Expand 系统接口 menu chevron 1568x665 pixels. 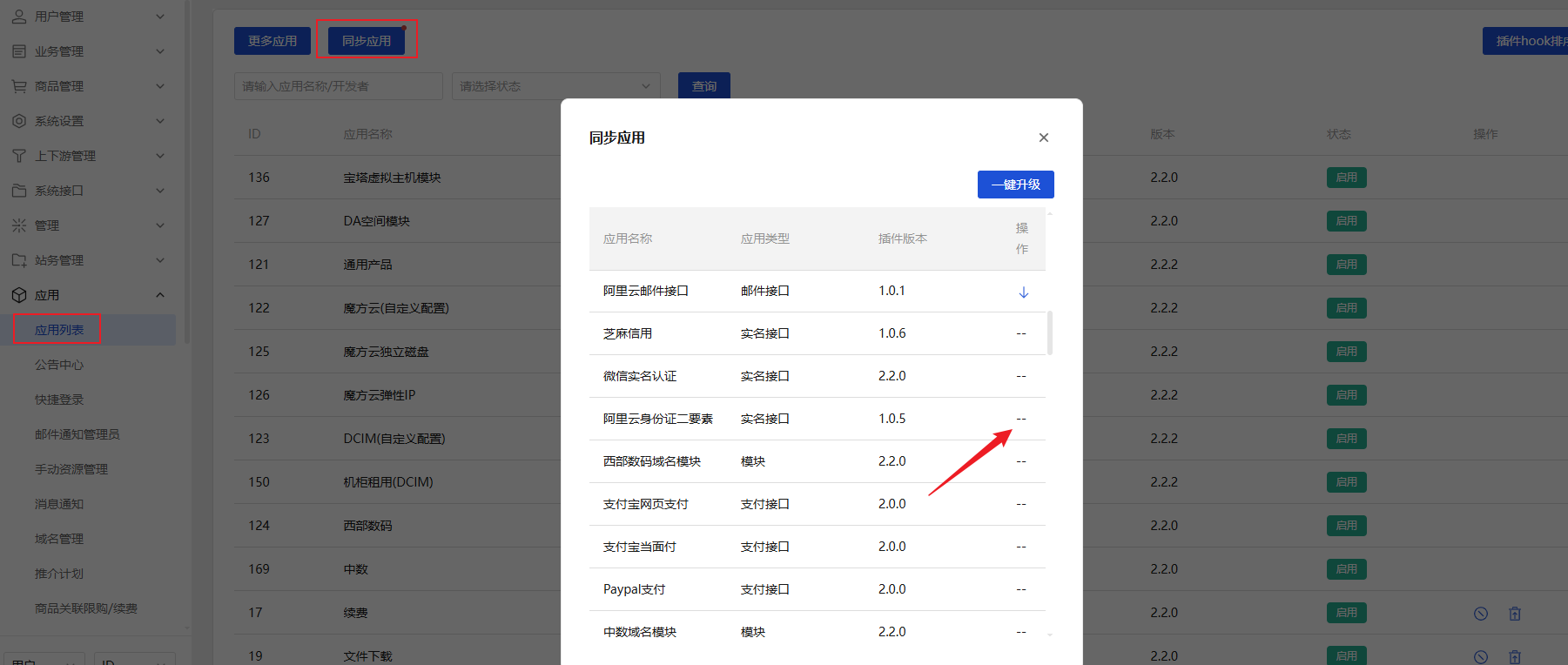160,191
